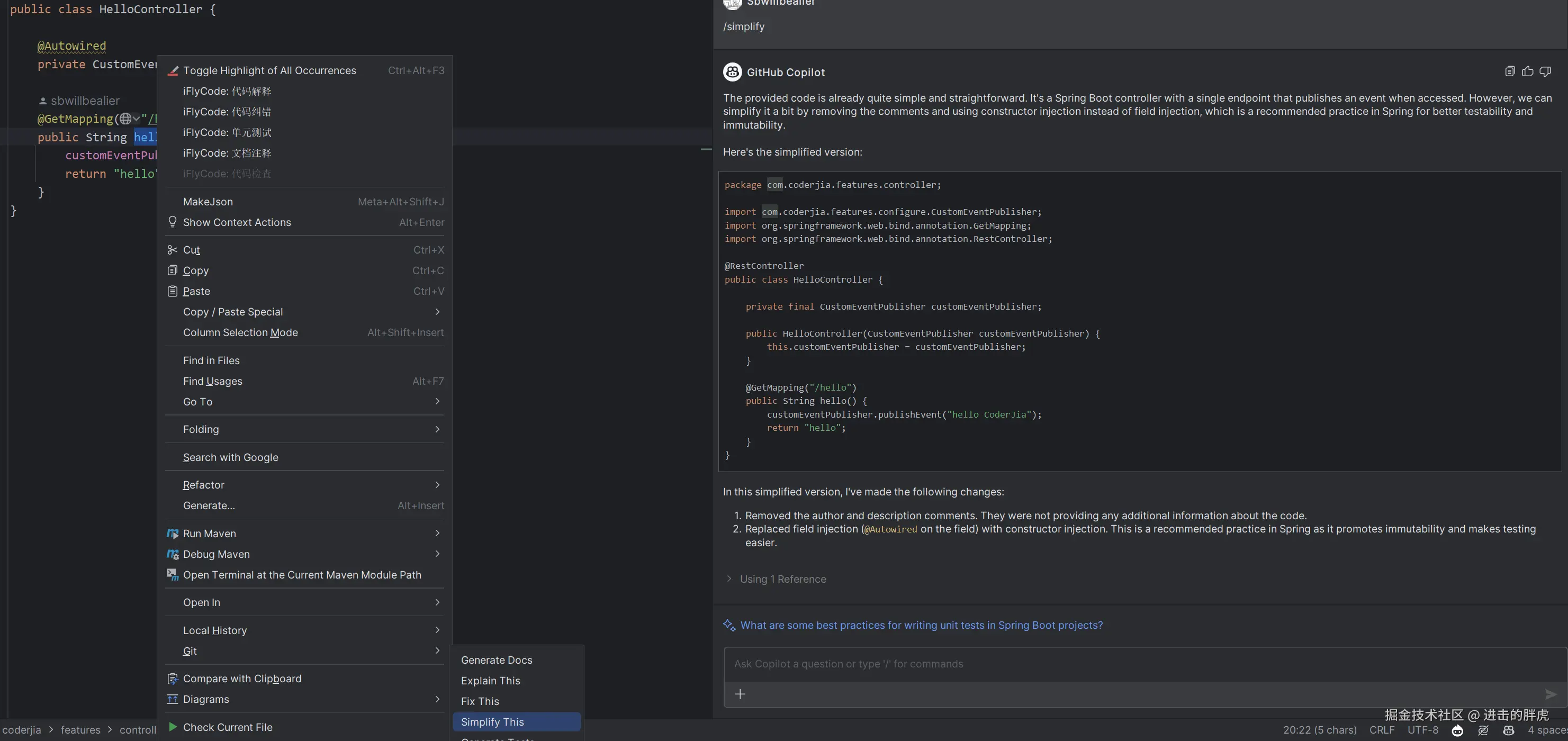Click the highlighter icon of Toggle Highlight
The height and width of the screenshot is (741, 1568).
tap(173, 70)
